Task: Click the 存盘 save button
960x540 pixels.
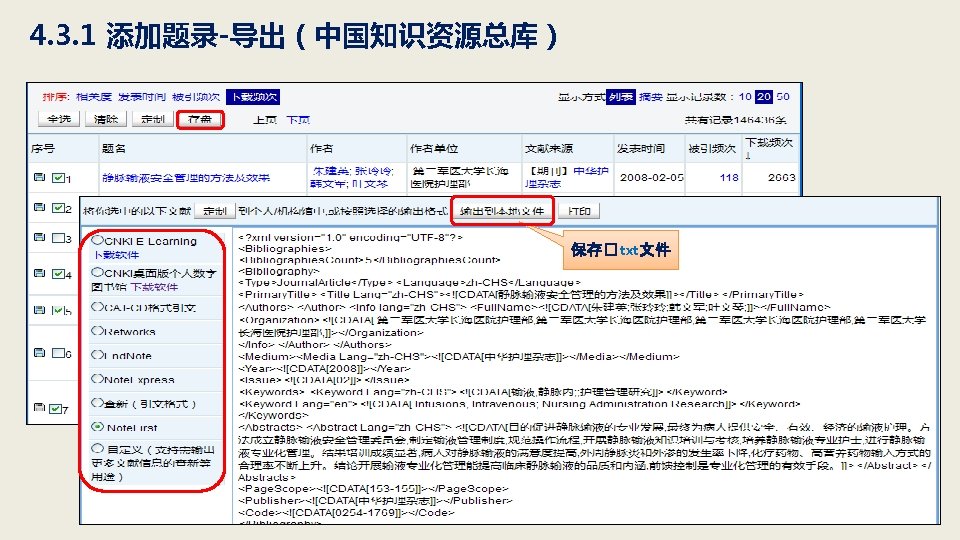Action: 200,119
